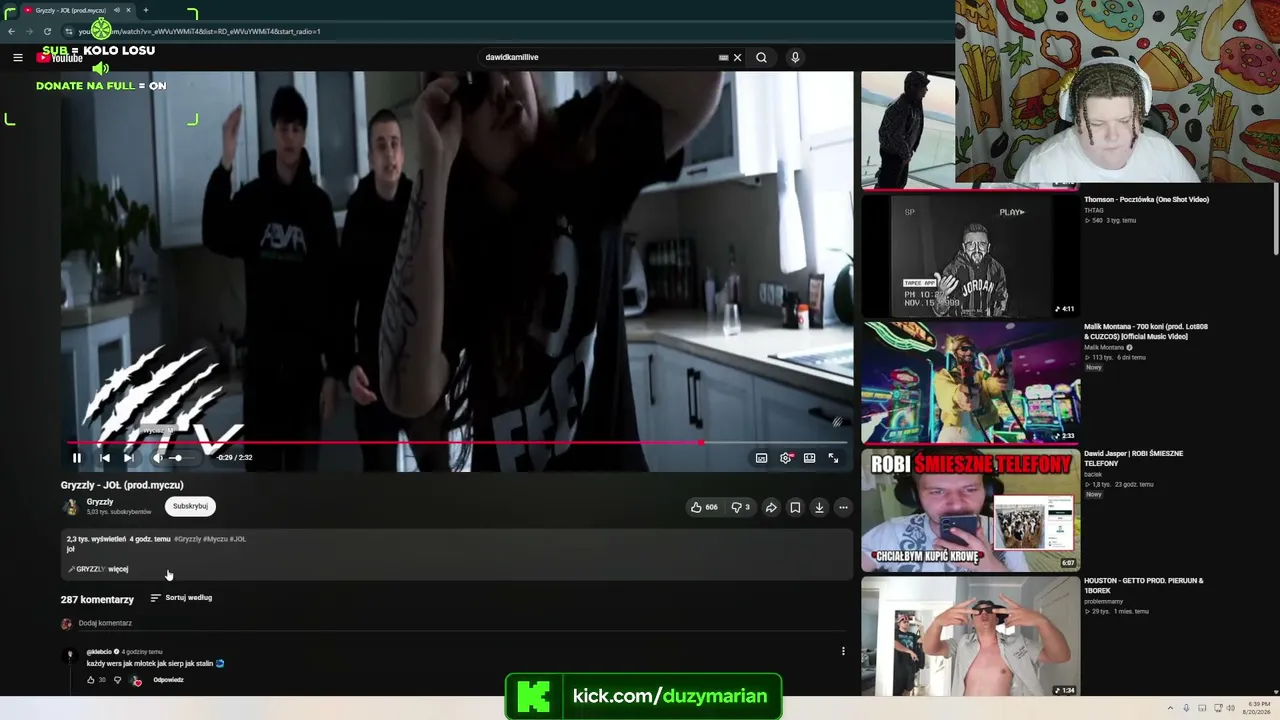Play 'ROBI ŚMIESZNE TELEFONY' video thumbnail
Screen dimensions: 1280x720
[971, 510]
